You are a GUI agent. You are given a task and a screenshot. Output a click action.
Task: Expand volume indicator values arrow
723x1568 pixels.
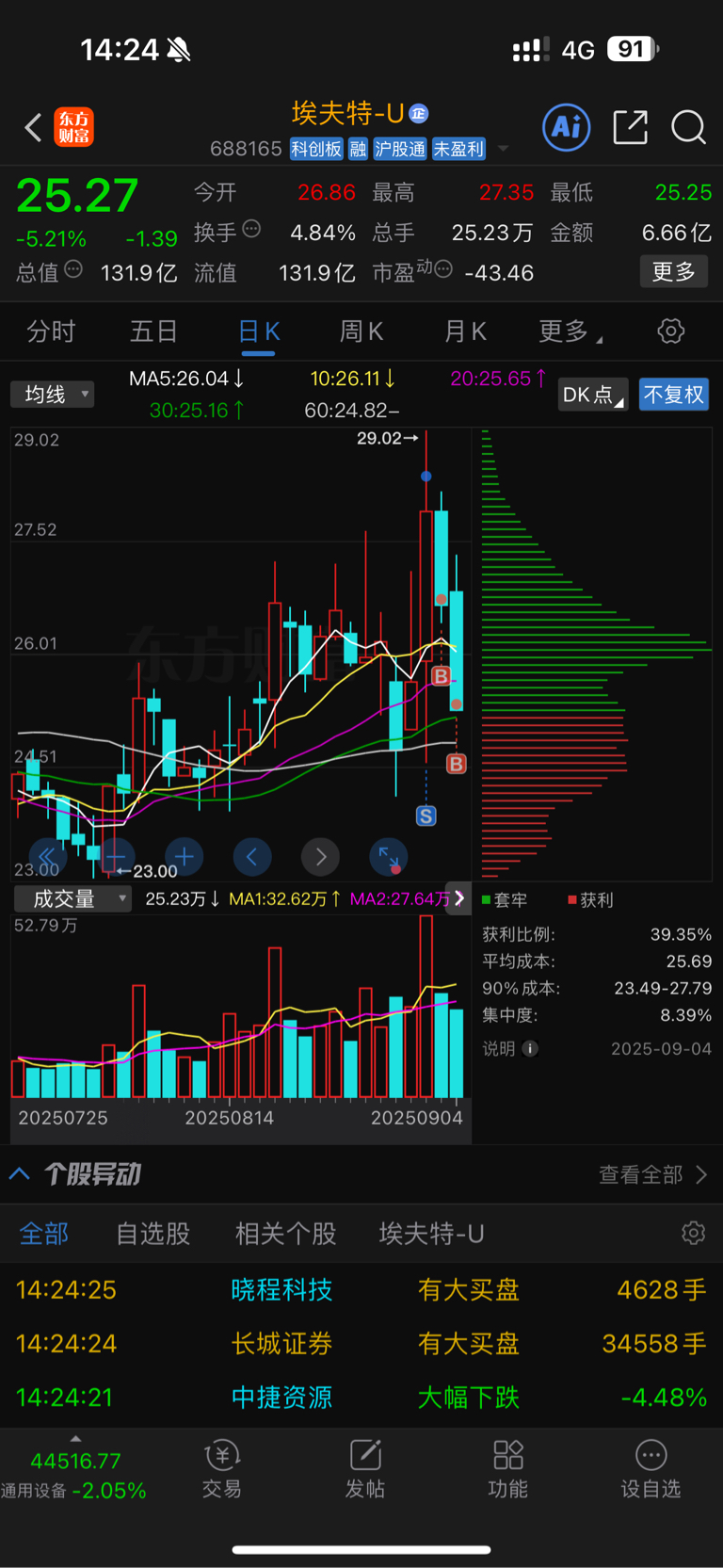(x=459, y=898)
